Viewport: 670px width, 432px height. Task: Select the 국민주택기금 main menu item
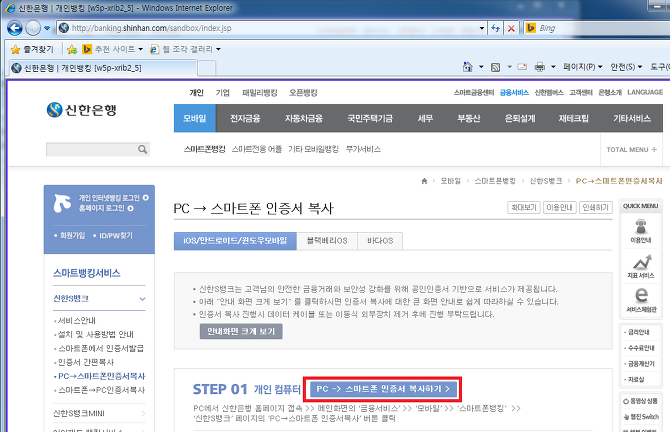370,118
